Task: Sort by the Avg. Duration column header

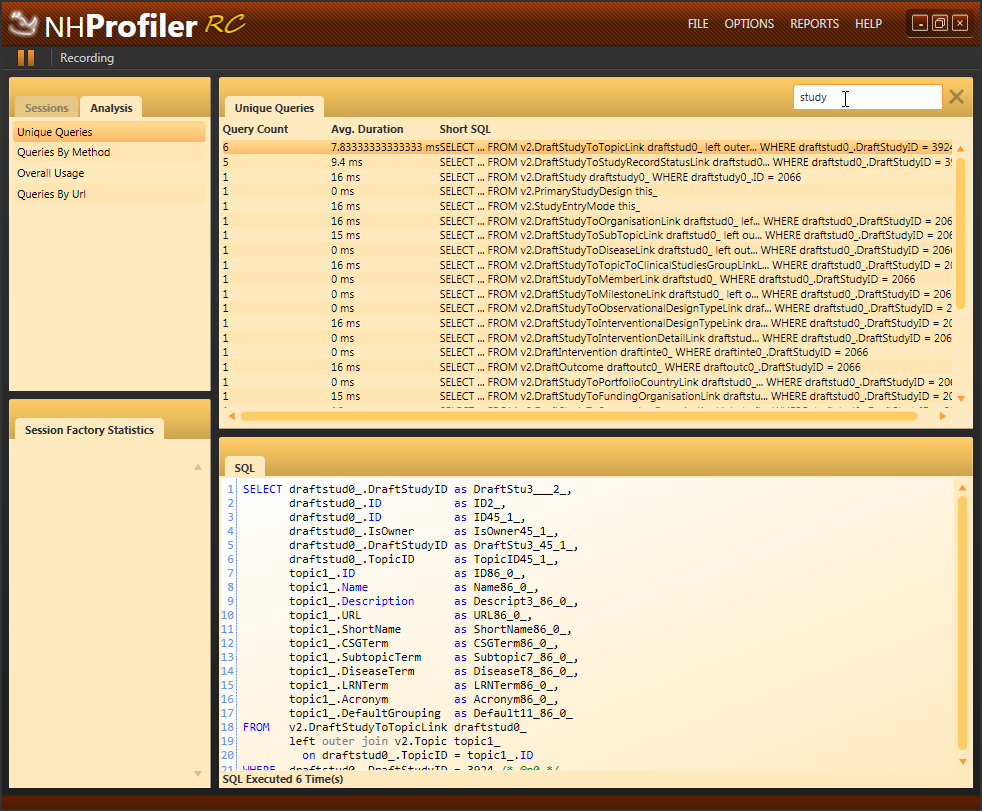Action: (367, 130)
